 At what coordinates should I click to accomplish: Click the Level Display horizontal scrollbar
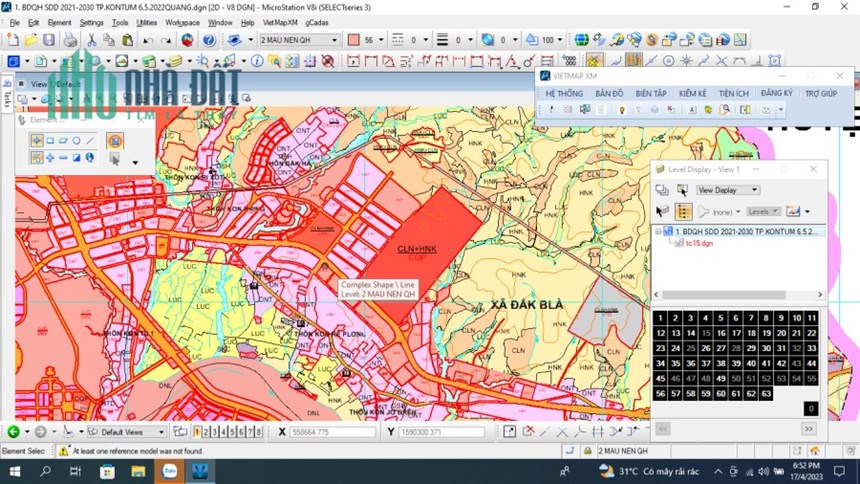(738, 295)
